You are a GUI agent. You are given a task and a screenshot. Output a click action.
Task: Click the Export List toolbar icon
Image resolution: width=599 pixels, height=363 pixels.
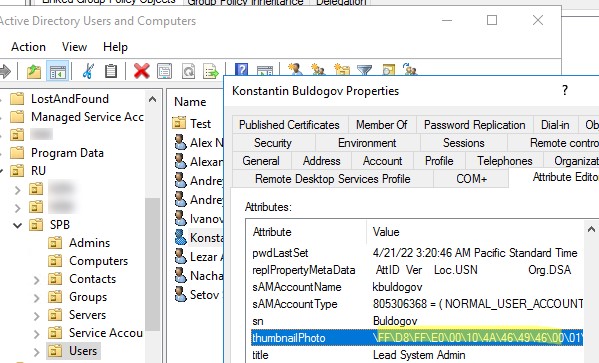(211, 71)
